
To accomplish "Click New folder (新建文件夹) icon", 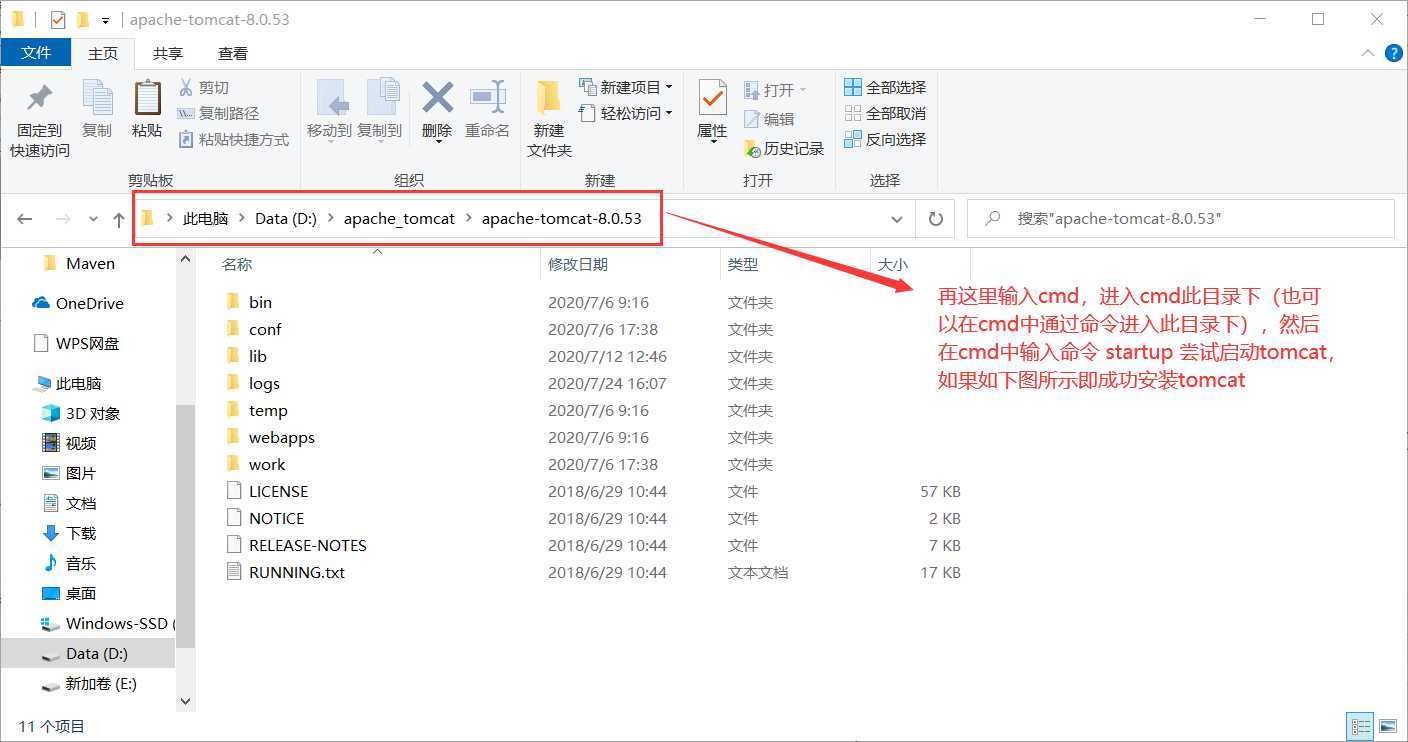I will tap(549, 98).
